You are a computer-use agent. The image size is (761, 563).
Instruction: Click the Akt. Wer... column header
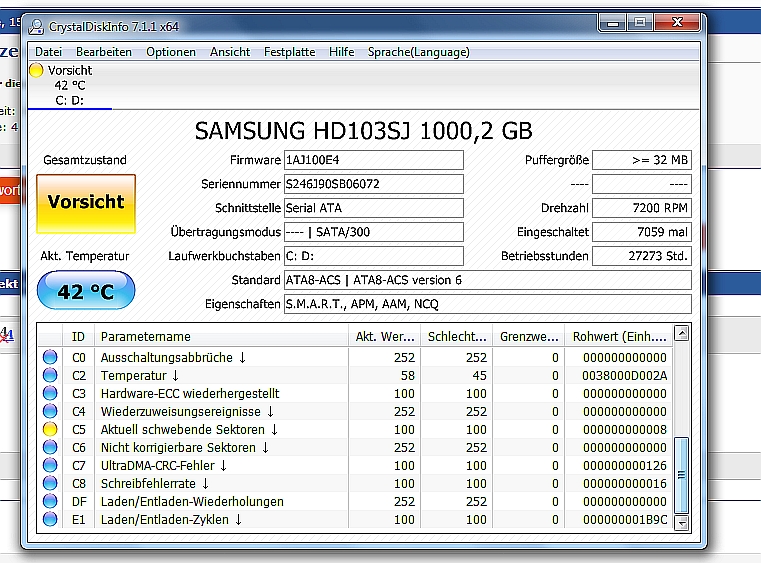pyautogui.click(x=385, y=336)
